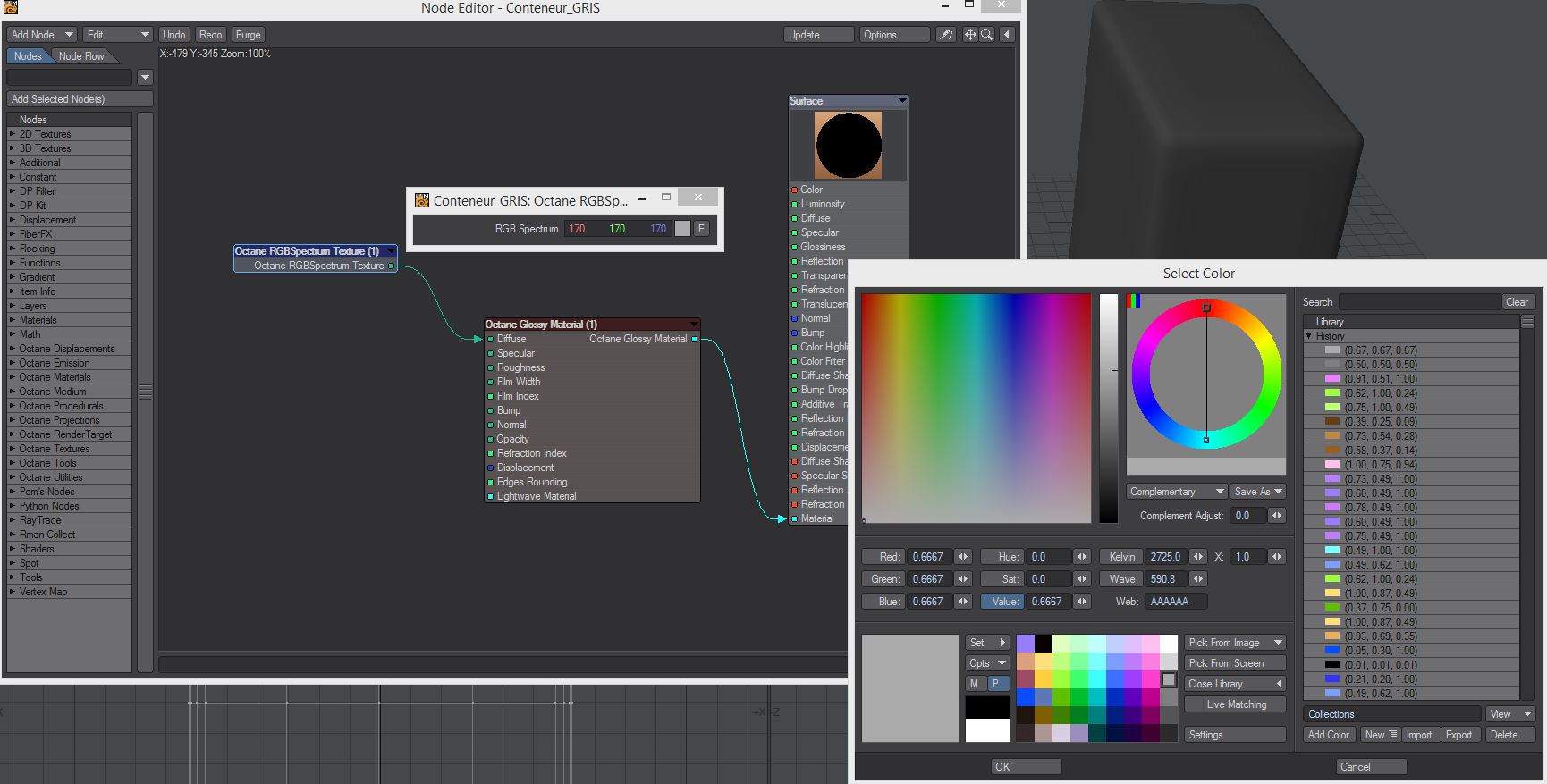Expand the 2D Textures category
The image size is (1547, 784).
(13, 134)
